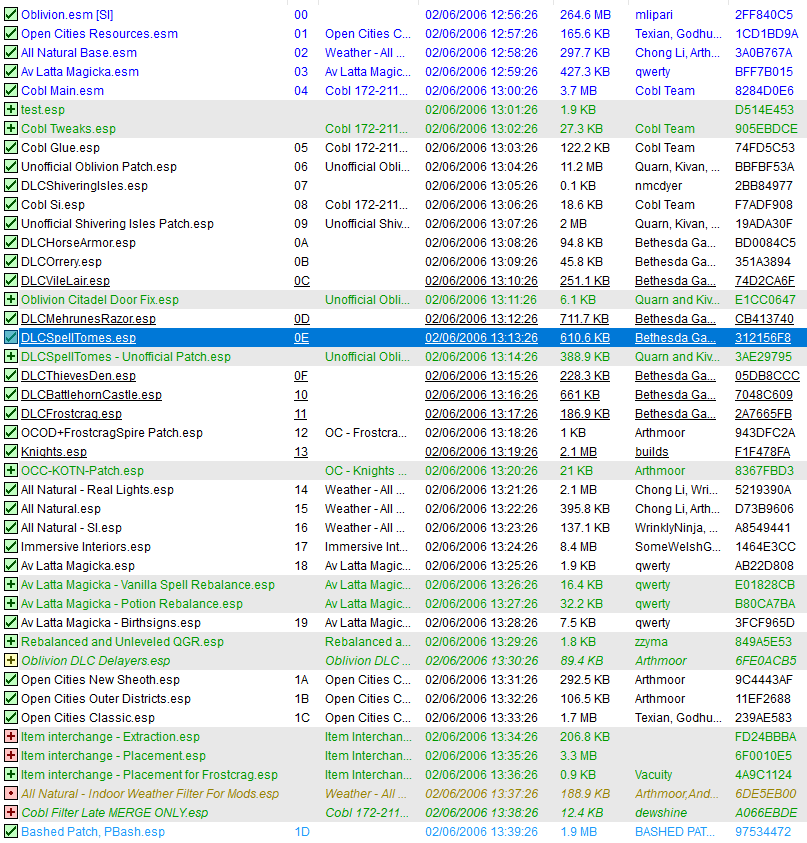The width and height of the screenshot is (807, 843).
Task: Select the DLCBattlehornCastle.esp file name
Action: [91, 395]
